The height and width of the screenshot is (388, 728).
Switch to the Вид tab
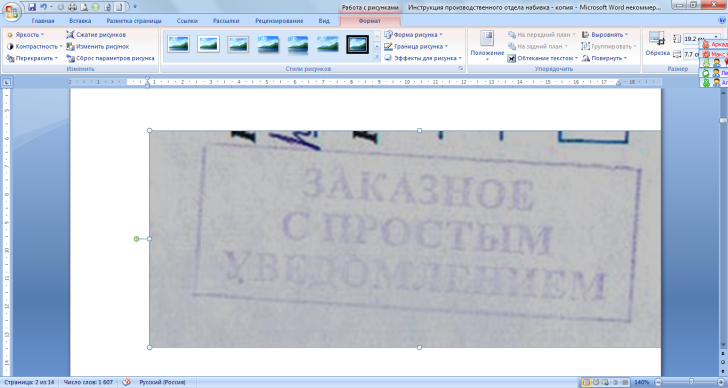click(x=324, y=21)
